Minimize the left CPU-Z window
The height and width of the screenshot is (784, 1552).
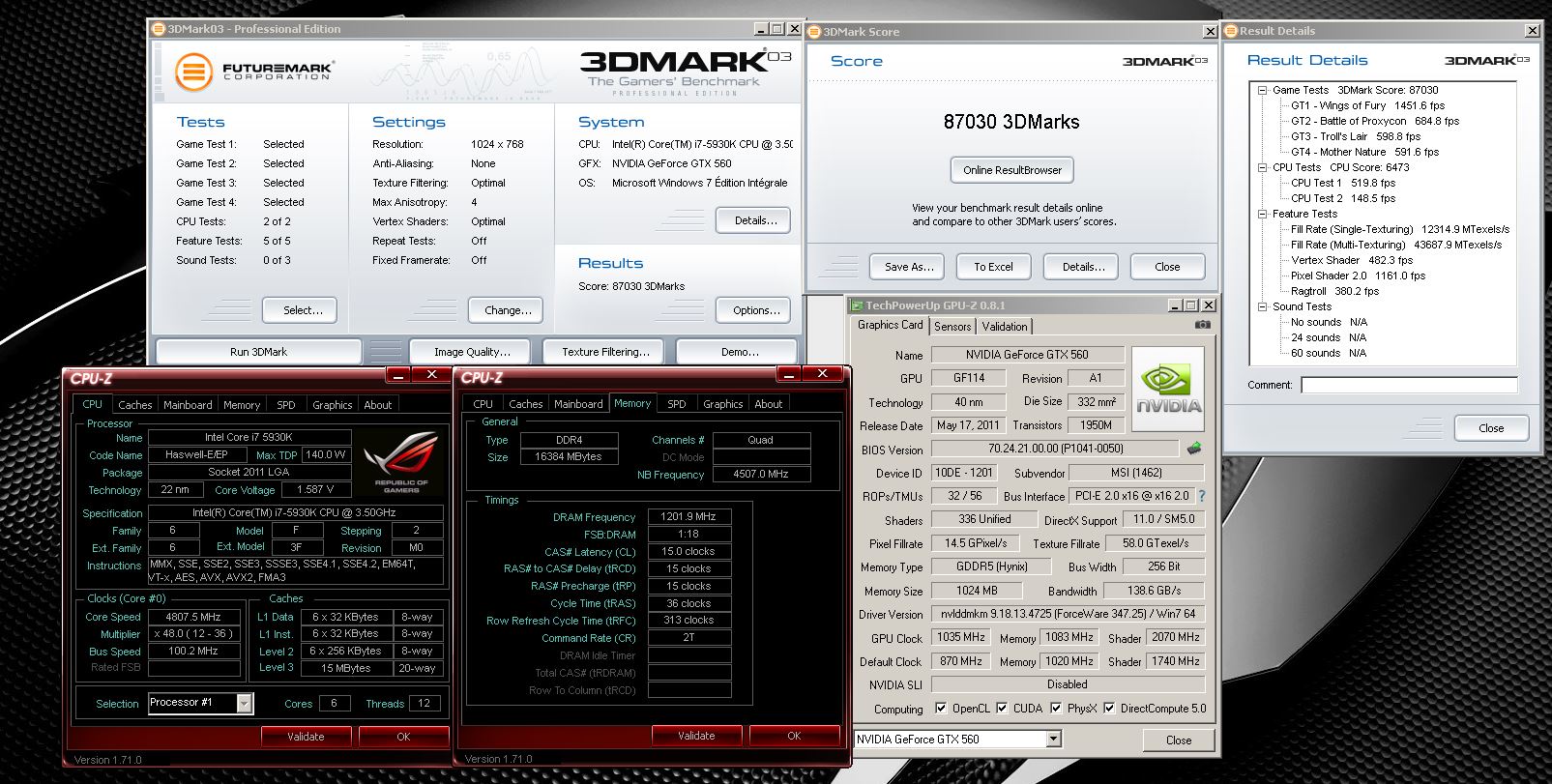pos(399,375)
